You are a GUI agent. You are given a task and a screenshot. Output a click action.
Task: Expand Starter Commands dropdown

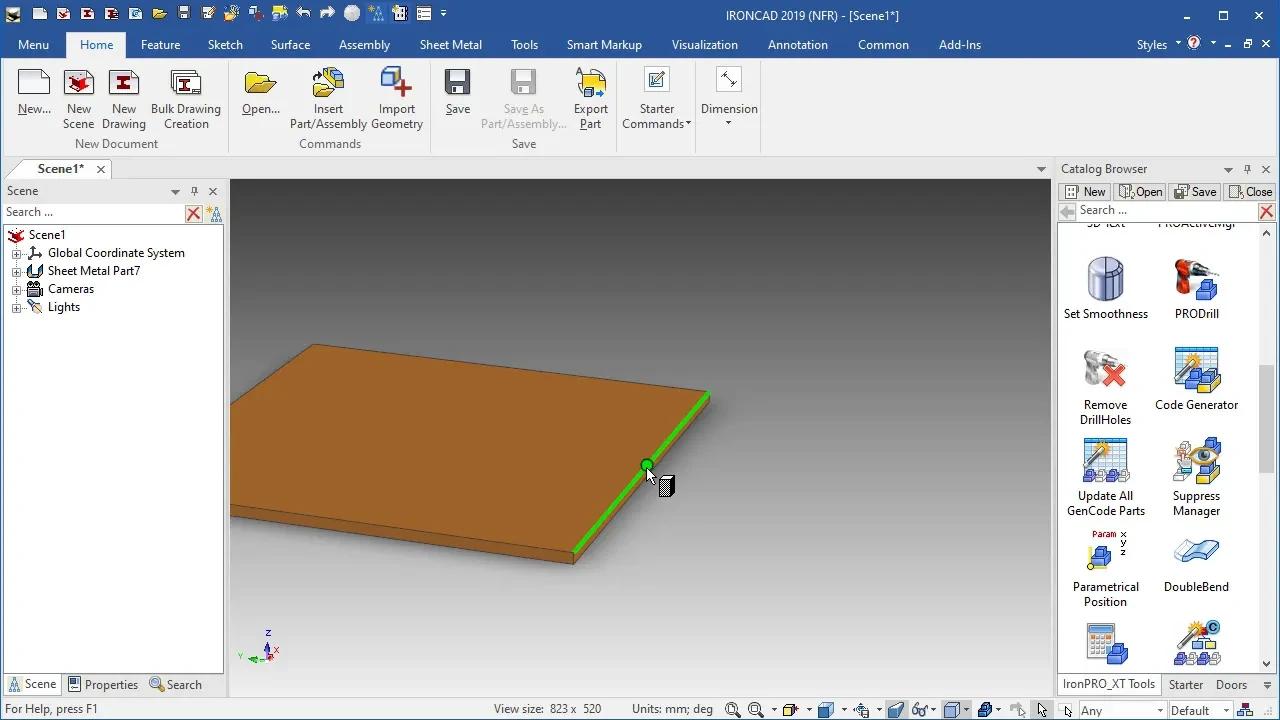656,100
